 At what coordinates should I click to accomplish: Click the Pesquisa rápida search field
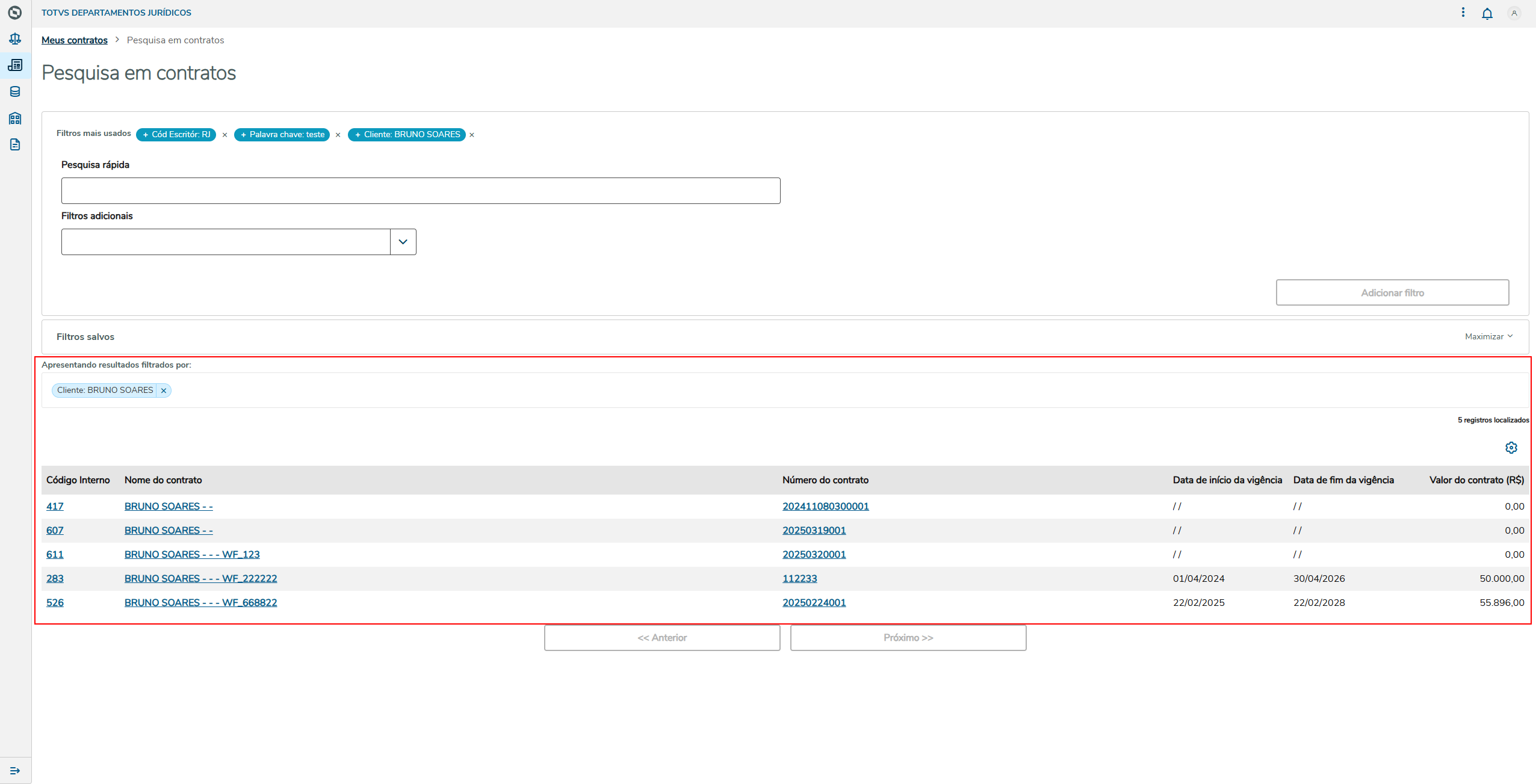click(421, 191)
